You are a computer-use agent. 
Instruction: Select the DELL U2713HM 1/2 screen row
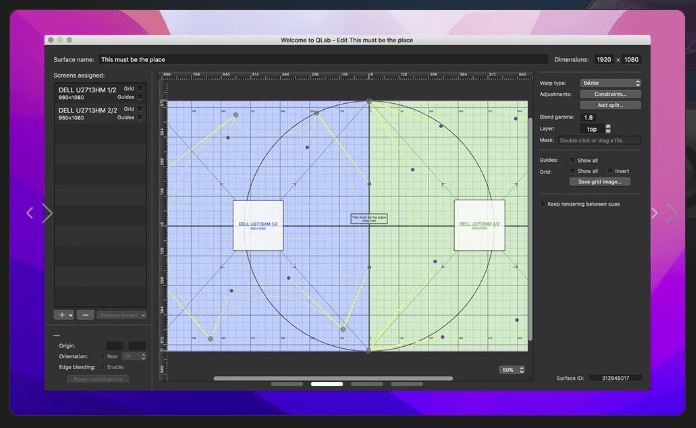point(100,93)
